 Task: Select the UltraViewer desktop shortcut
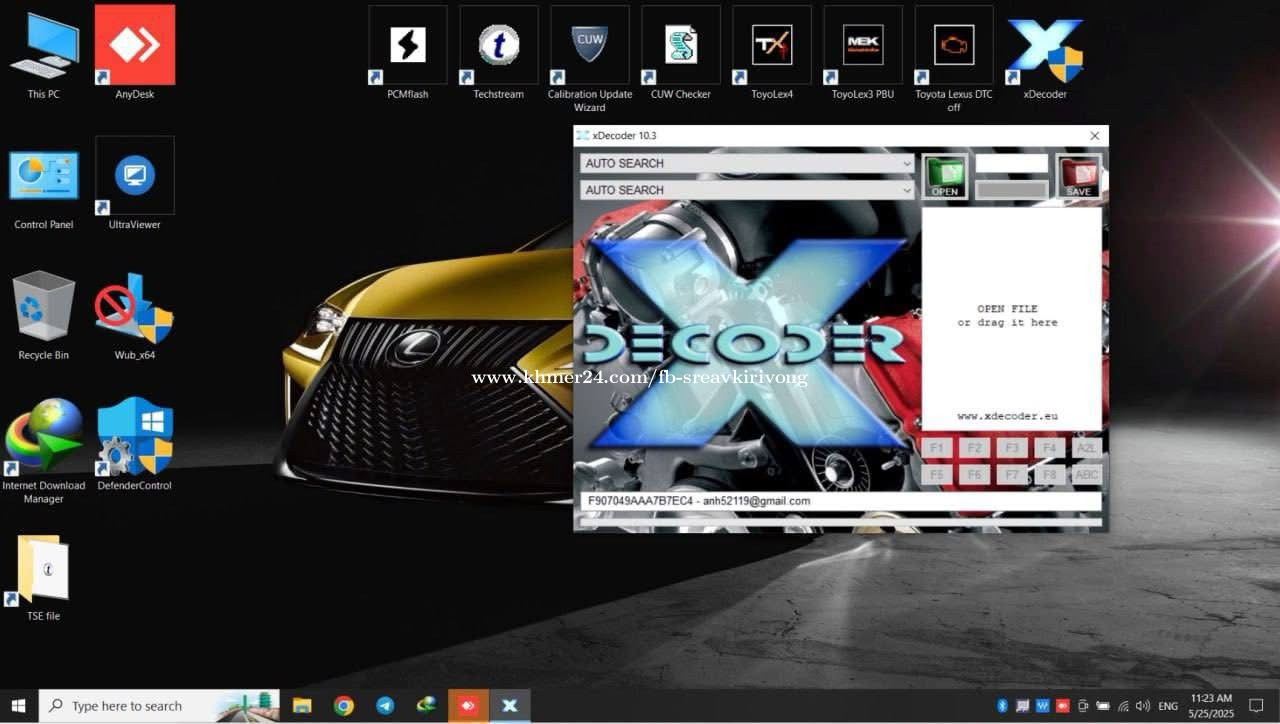(135, 184)
